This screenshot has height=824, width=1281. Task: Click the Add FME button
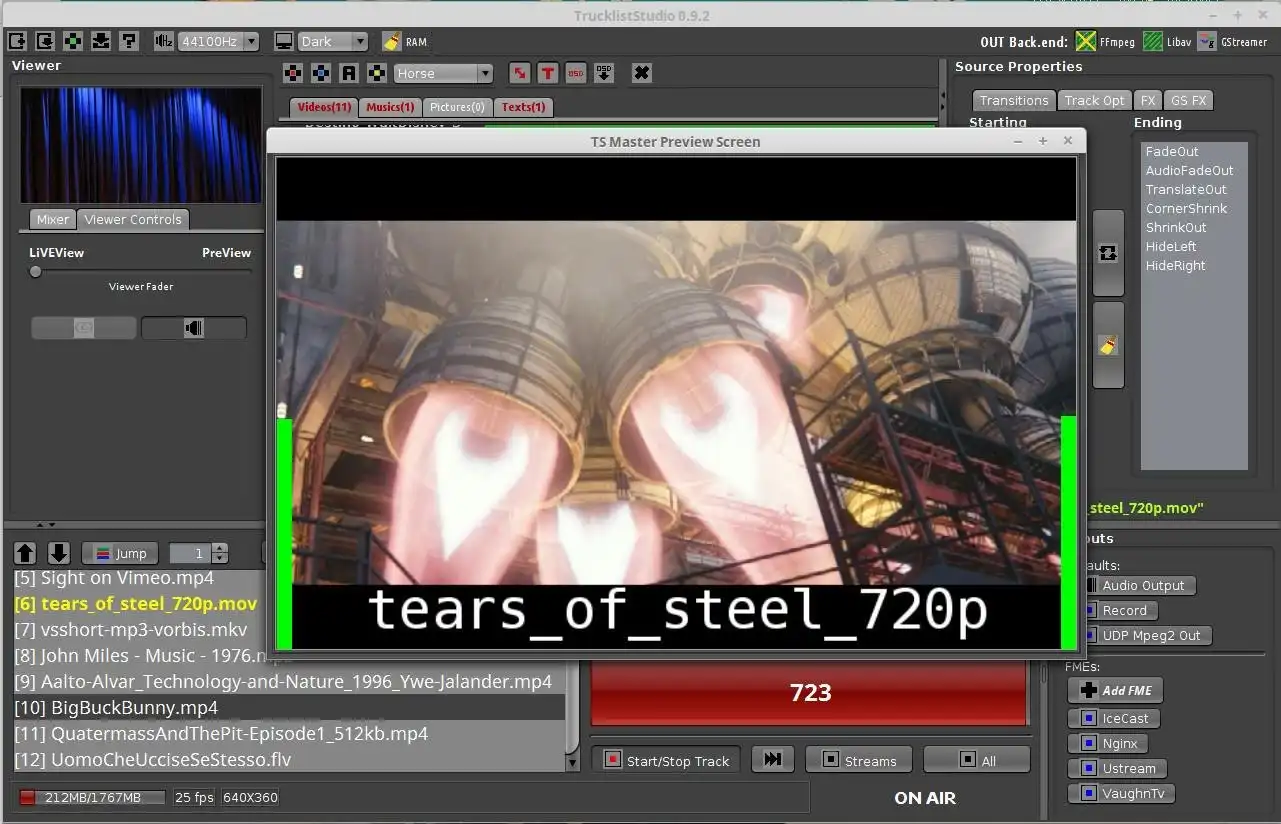point(1115,690)
